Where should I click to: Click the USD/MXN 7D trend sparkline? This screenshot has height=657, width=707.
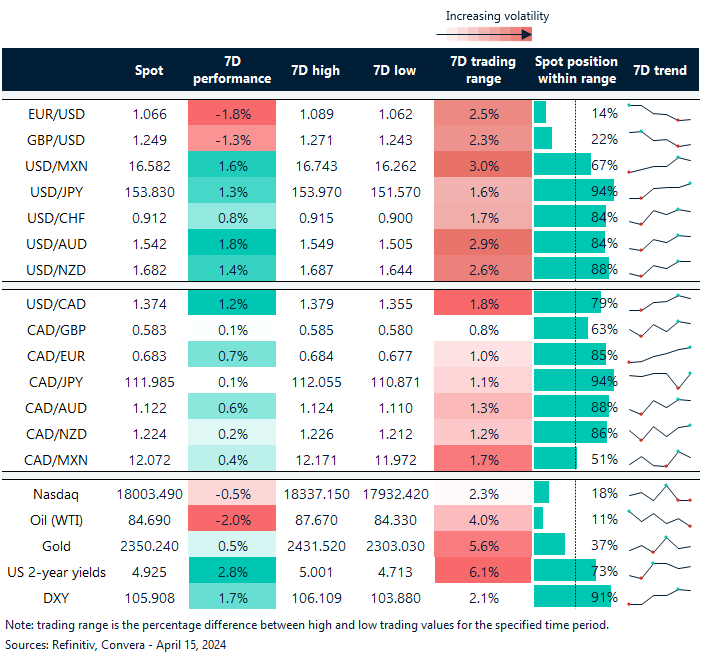pos(659,164)
